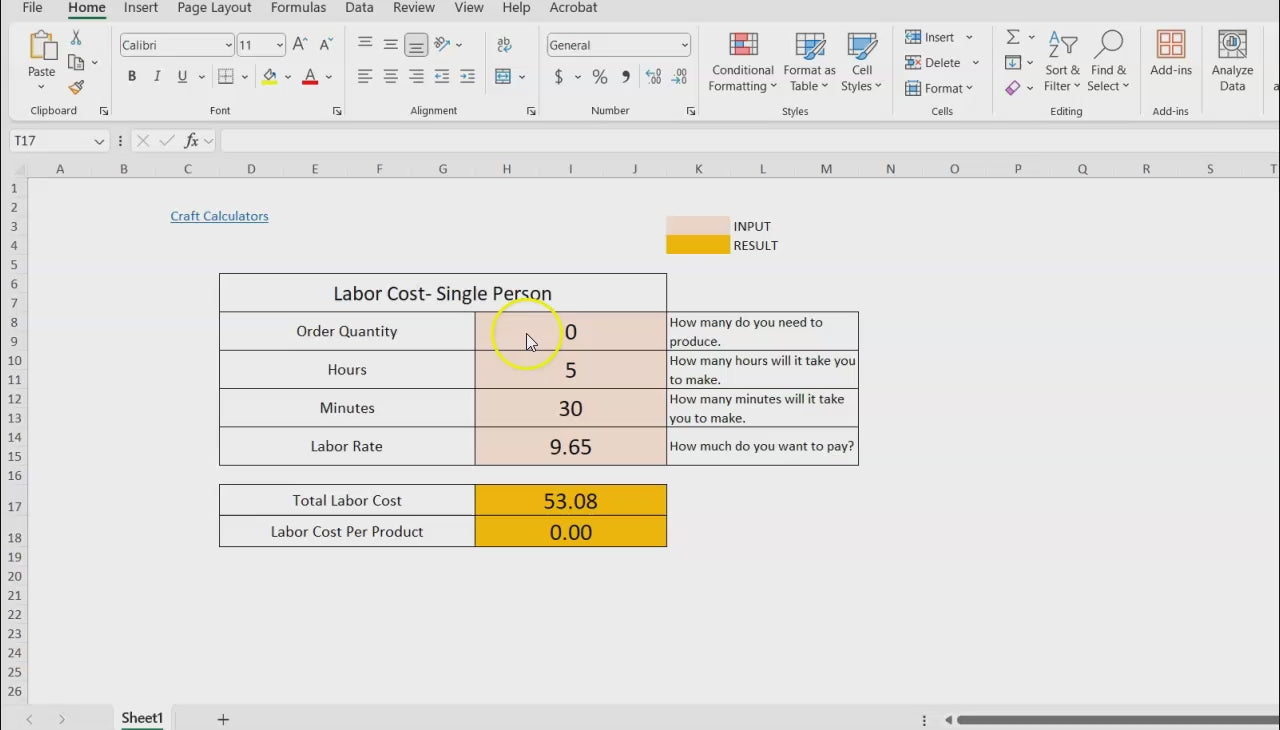Open the Page Layout tab
Viewport: 1280px width, 730px height.
214,8
